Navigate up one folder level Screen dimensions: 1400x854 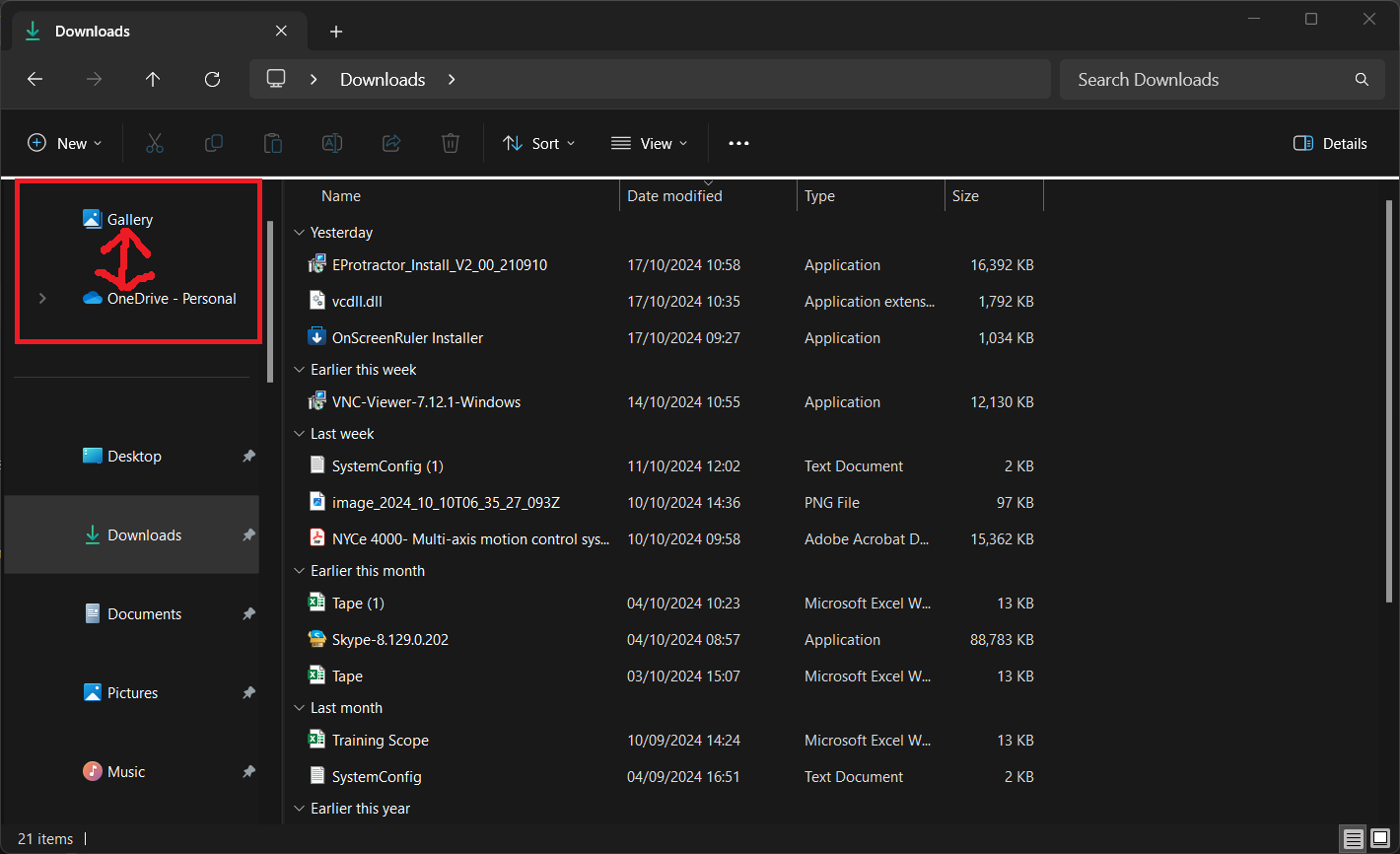click(x=153, y=79)
